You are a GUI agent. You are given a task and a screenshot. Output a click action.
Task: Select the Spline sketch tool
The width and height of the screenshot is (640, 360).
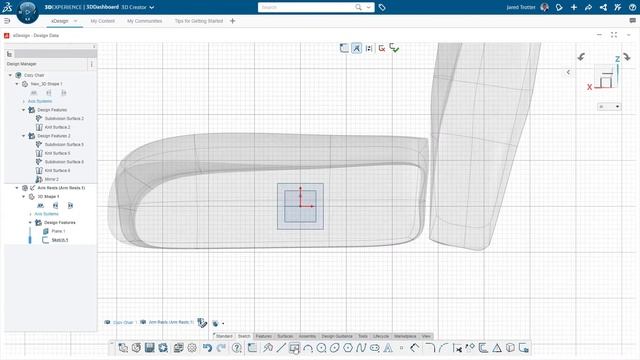tap(361, 348)
